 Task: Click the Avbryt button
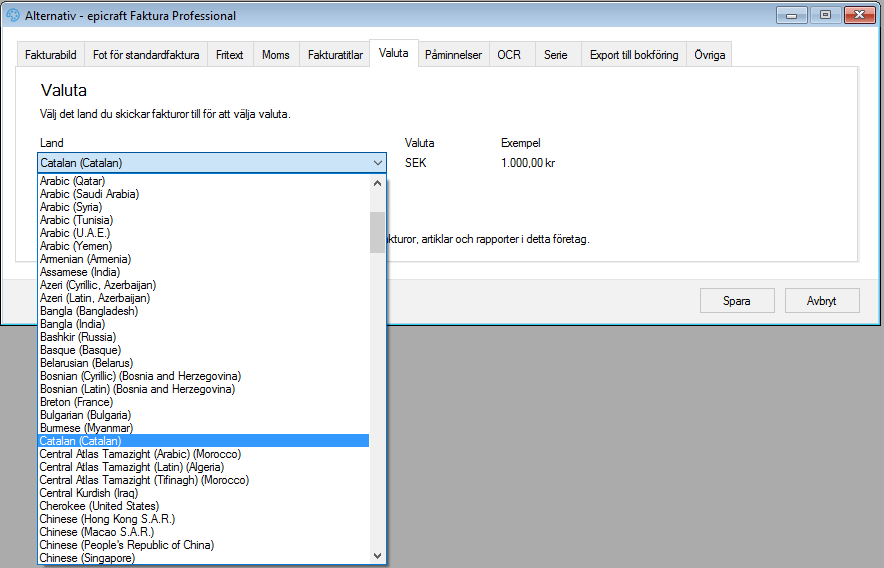(821, 301)
